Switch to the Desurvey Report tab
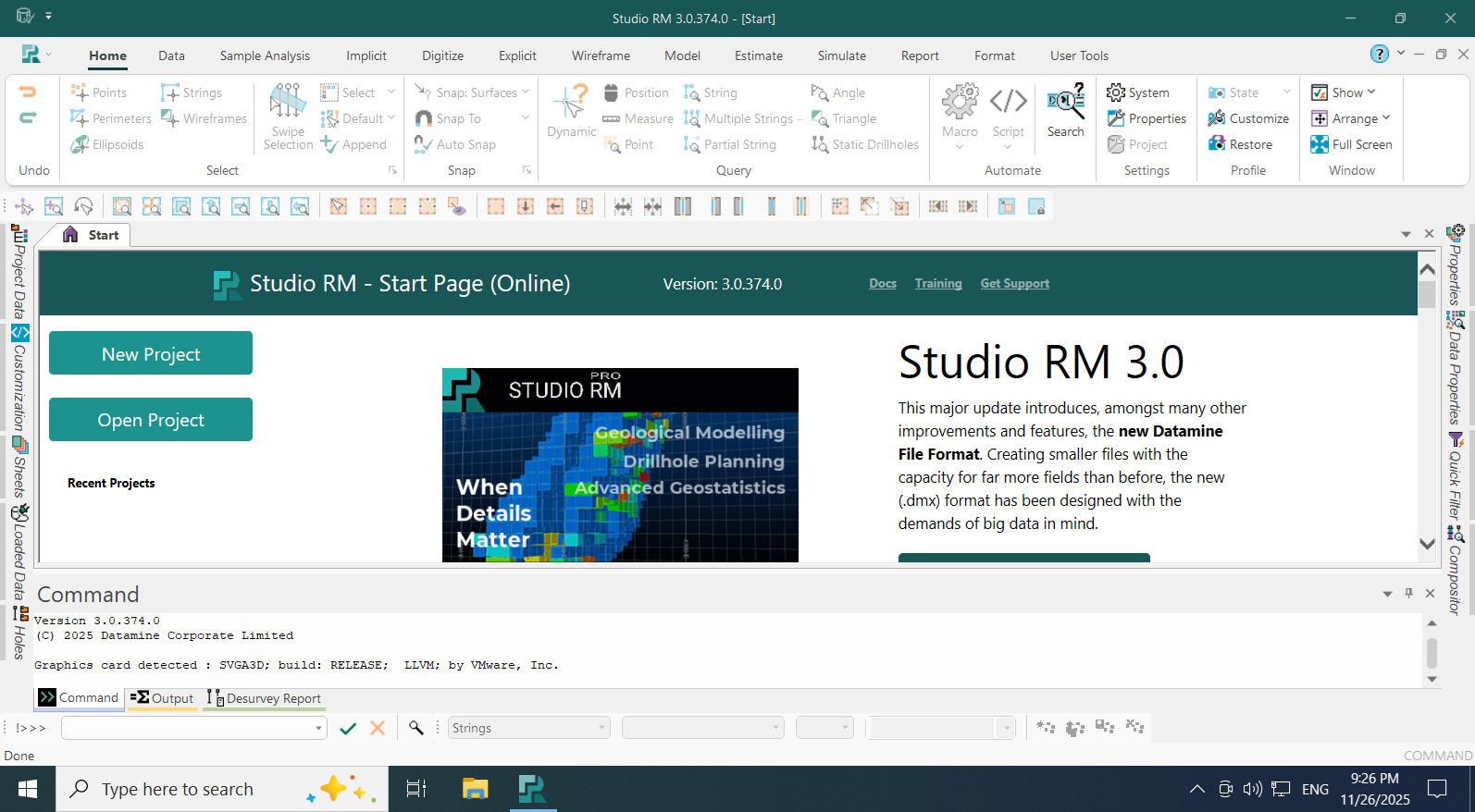Viewport: 1475px width, 812px height. [264, 698]
